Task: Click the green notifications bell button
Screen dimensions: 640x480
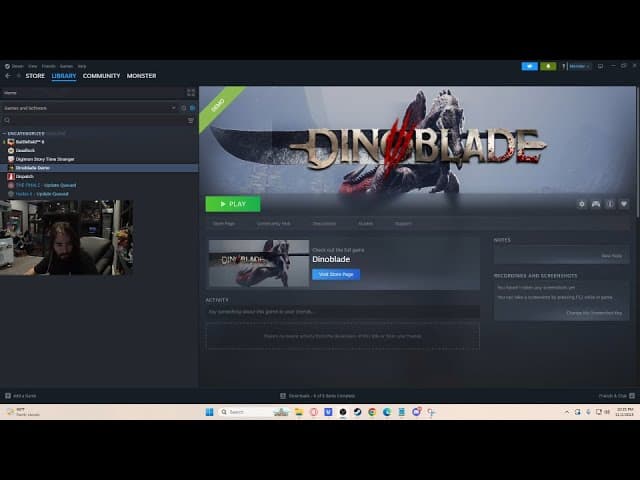Action: (548, 66)
